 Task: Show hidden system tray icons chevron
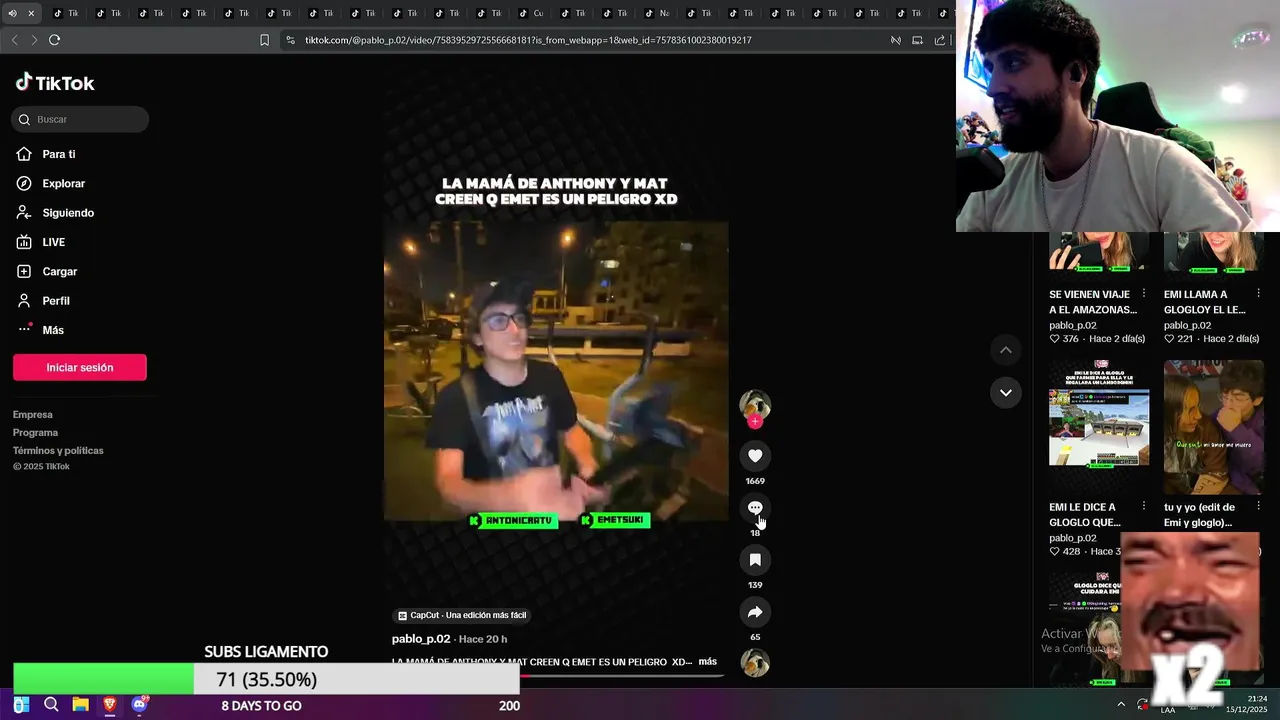click(1120, 704)
